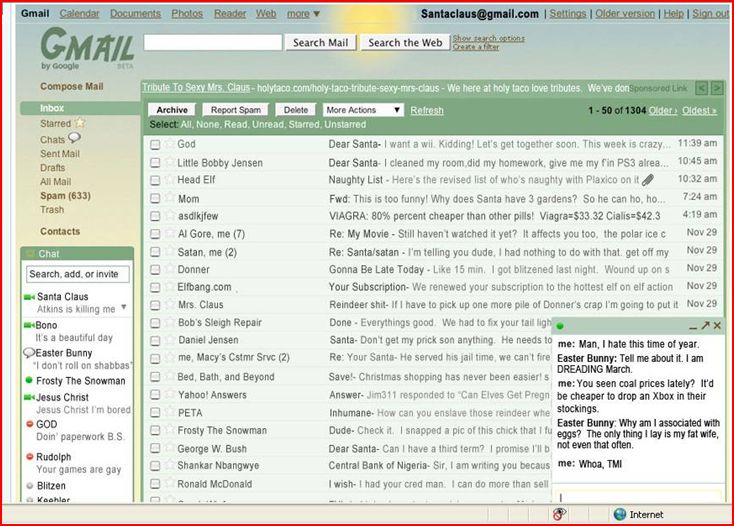The image size is (734, 526).
Task: Click the Archive button
Action: click(172, 110)
